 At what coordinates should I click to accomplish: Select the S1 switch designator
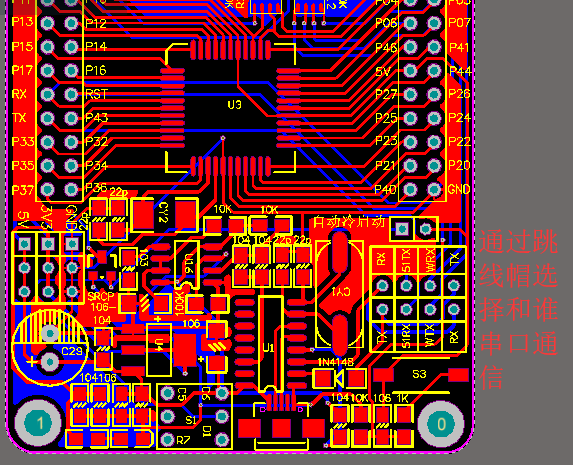click(190, 420)
